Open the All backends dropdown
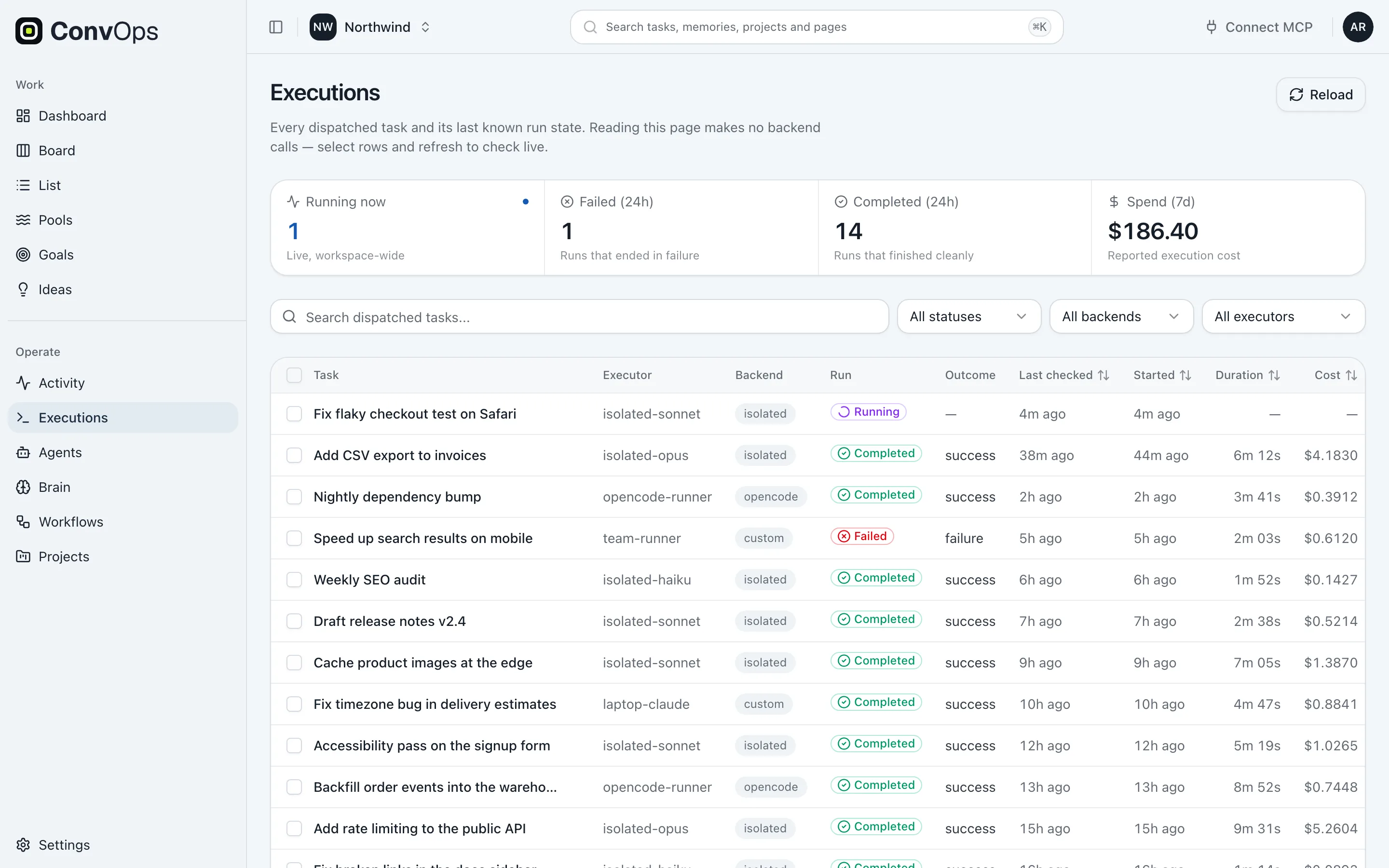 point(1121,316)
